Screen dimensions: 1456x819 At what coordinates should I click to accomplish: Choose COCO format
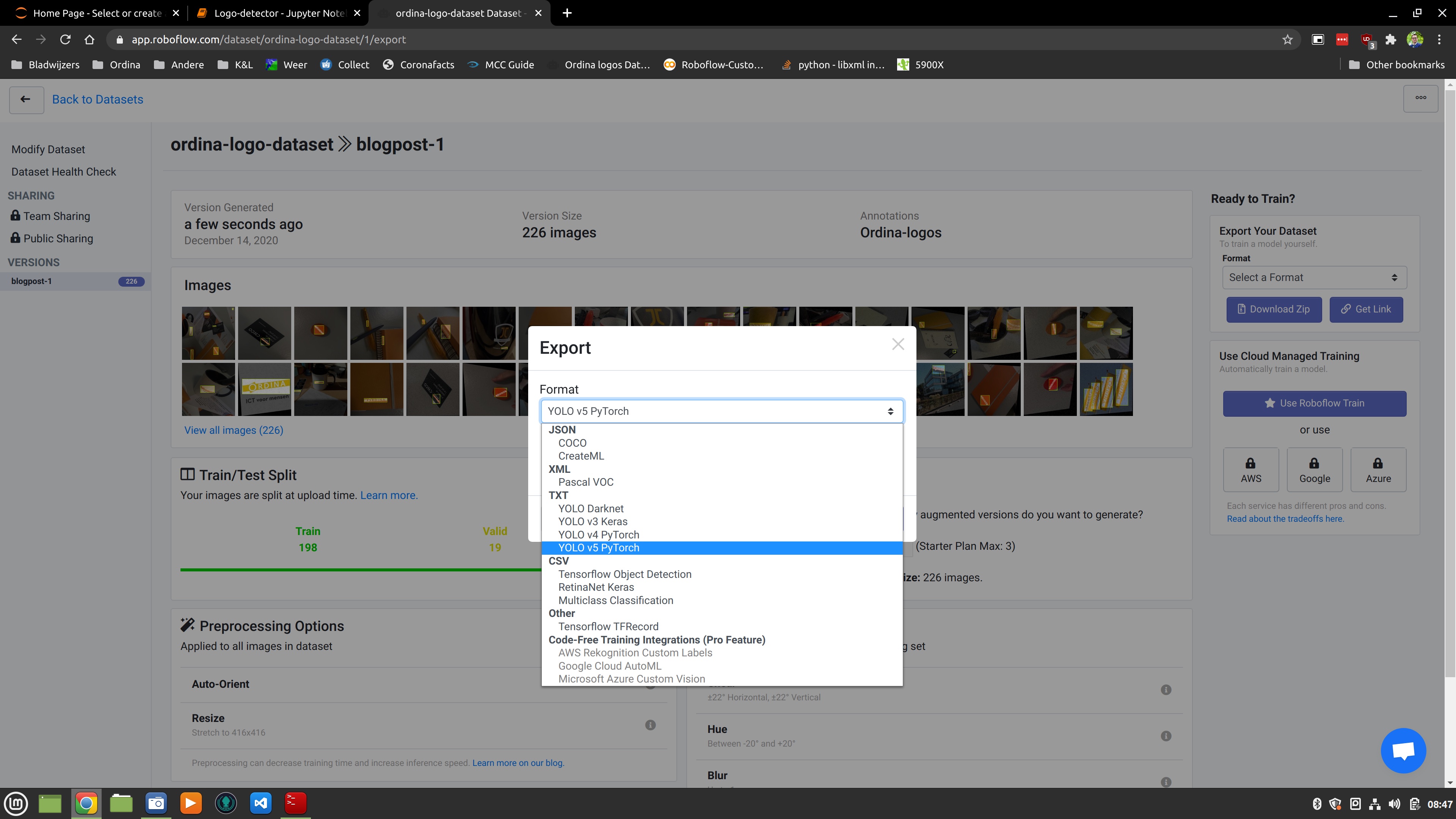pyautogui.click(x=722, y=443)
